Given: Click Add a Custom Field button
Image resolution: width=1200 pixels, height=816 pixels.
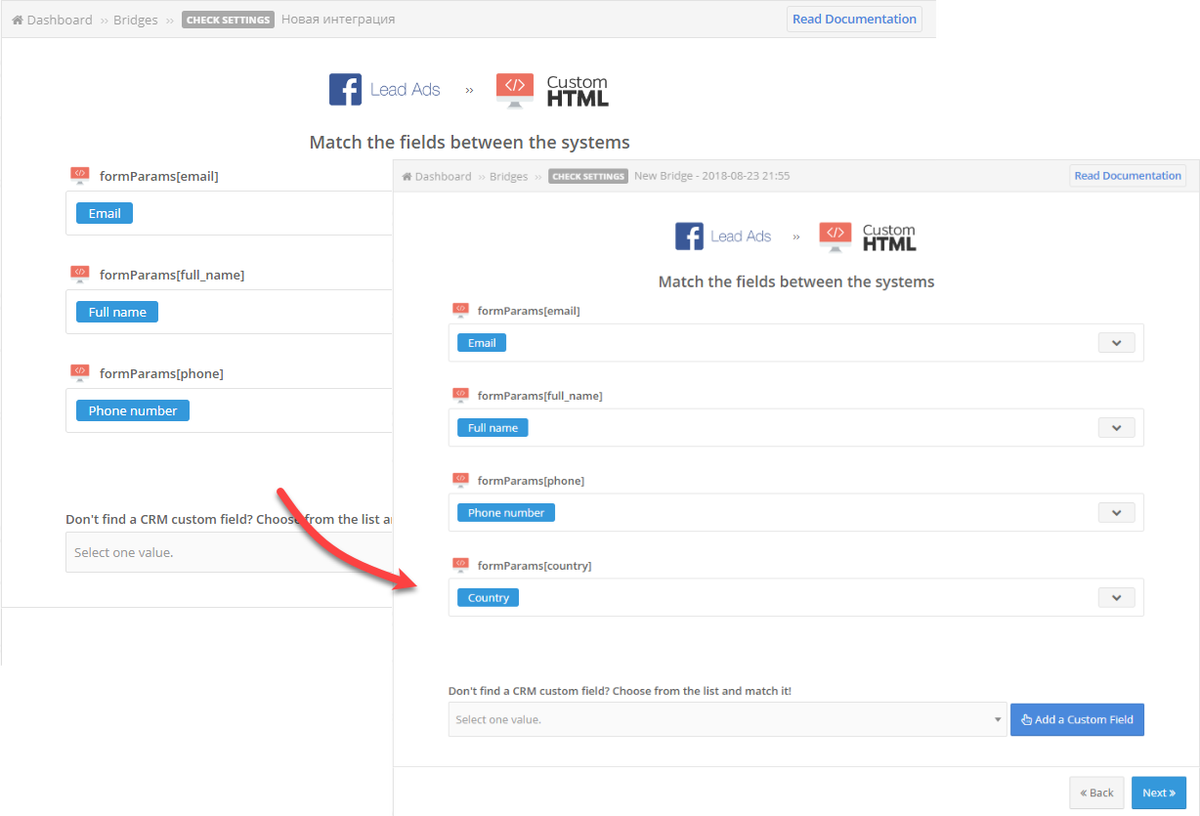Looking at the screenshot, I should tap(1077, 719).
